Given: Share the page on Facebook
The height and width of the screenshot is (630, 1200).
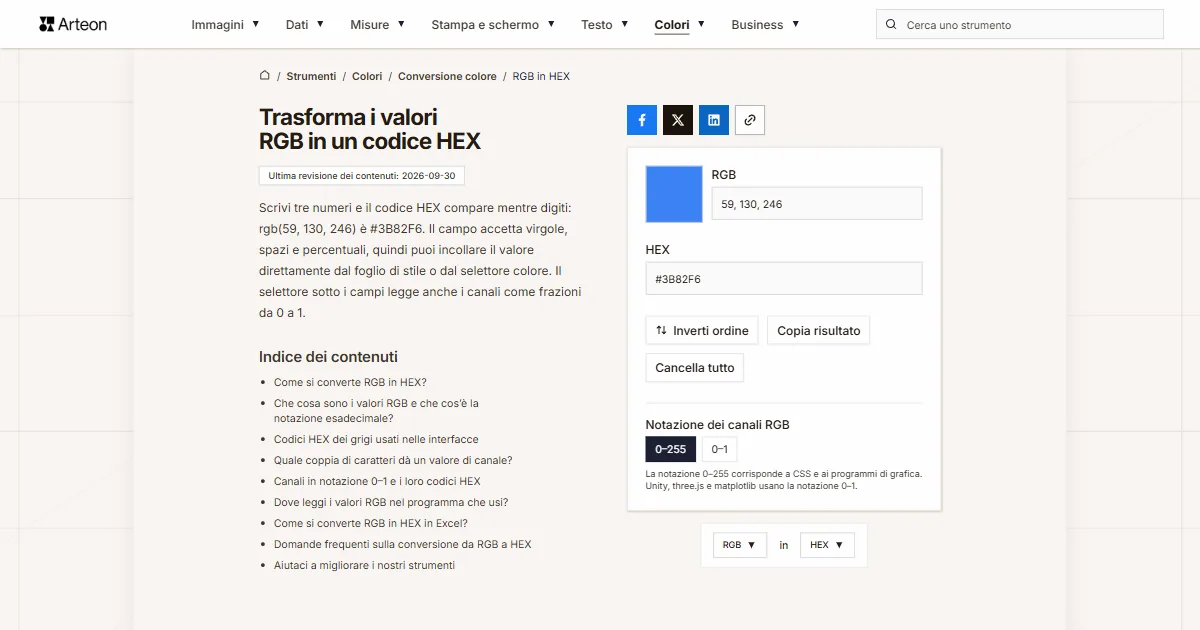Looking at the screenshot, I should click(x=642, y=120).
